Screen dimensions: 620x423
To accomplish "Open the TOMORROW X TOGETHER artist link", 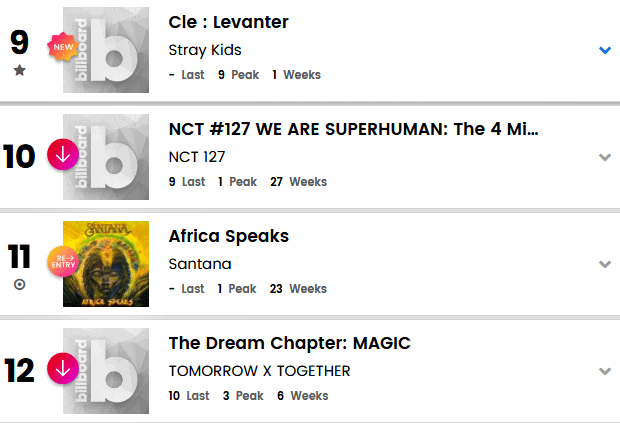I will click(259, 371).
